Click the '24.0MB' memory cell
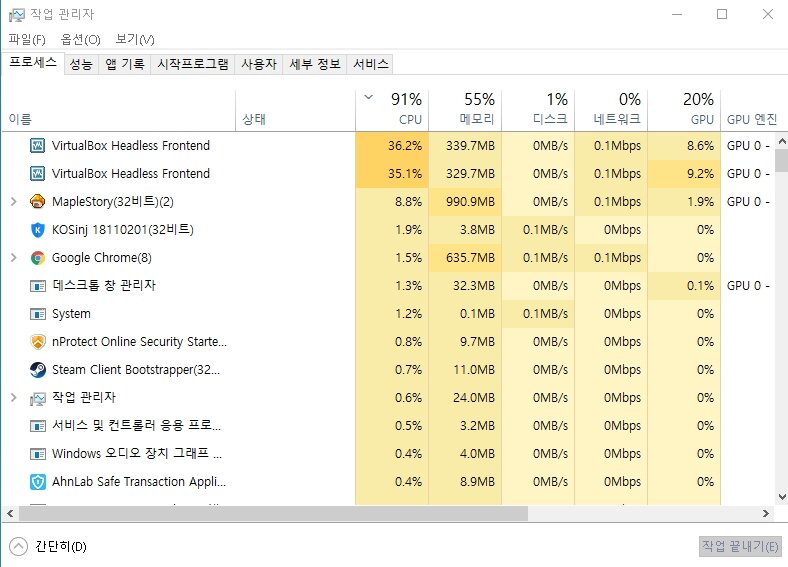Viewport: 788px width, 567px height. [465, 398]
